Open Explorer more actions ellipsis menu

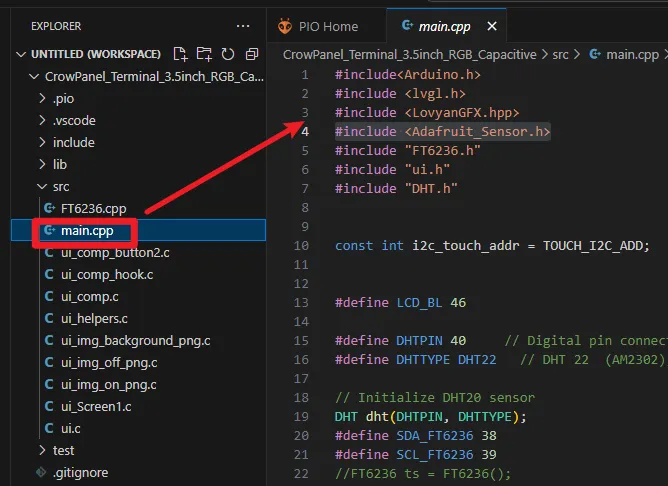pos(243,26)
